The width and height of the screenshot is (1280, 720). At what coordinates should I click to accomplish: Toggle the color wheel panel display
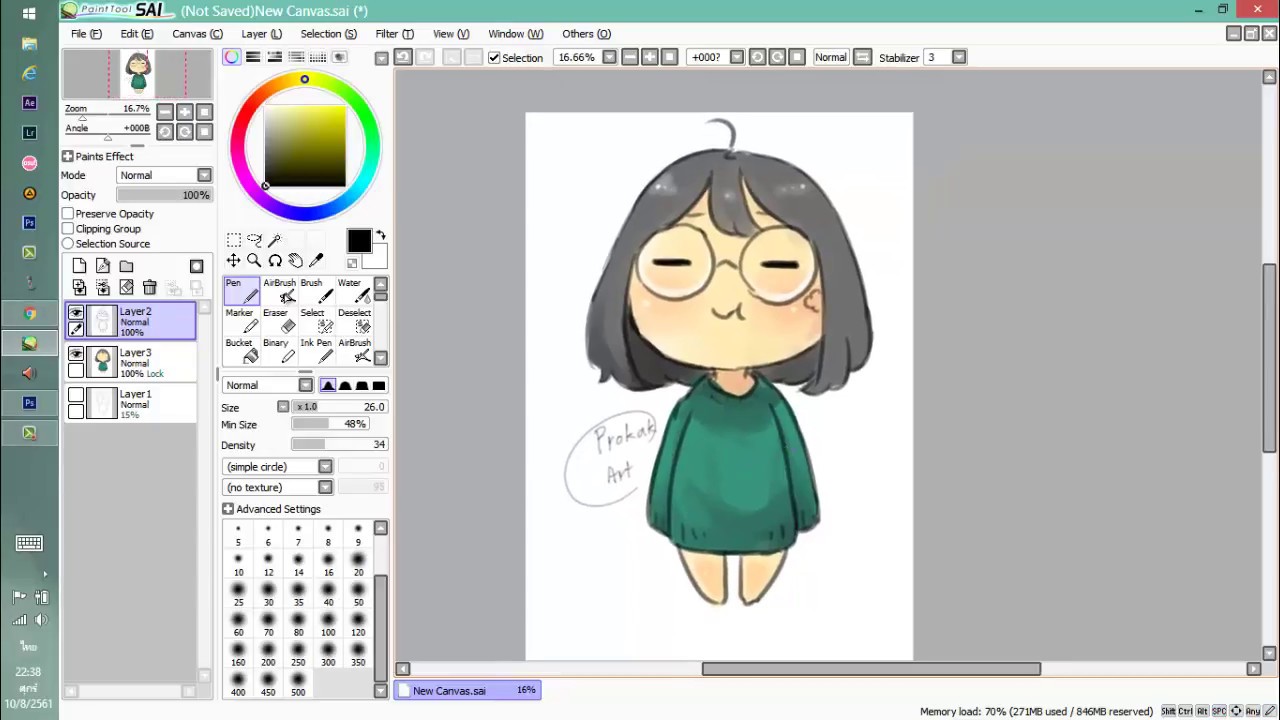point(232,57)
